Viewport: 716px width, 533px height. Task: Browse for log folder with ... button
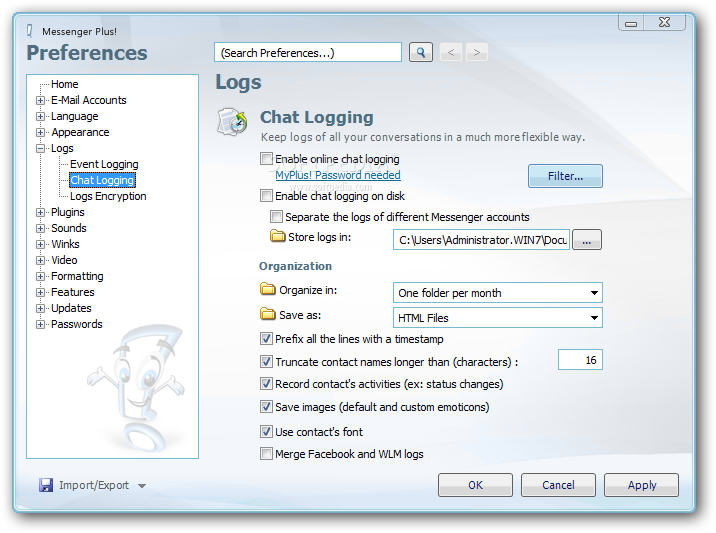(x=587, y=240)
